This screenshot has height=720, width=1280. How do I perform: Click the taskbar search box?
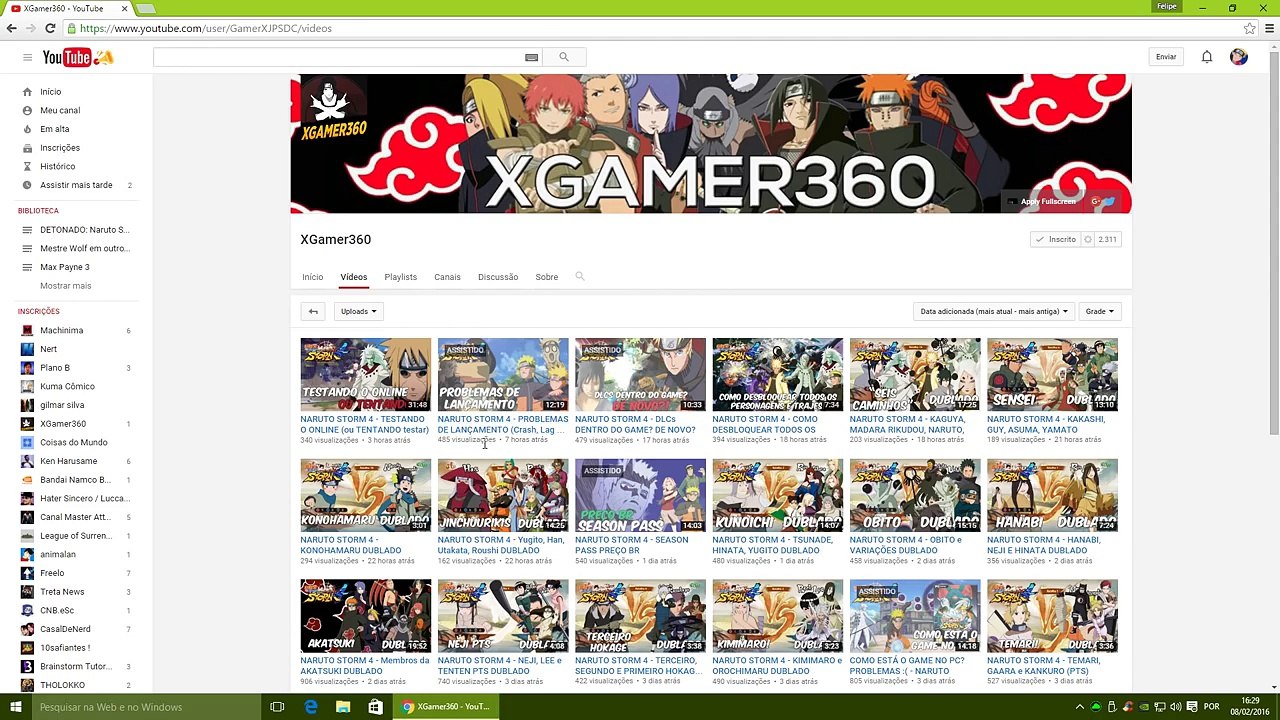146,707
